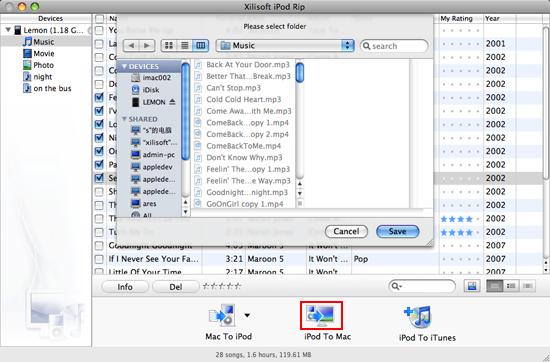Check the box for the Tu... song row
This screenshot has height=362, width=550.
click(x=100, y=232)
